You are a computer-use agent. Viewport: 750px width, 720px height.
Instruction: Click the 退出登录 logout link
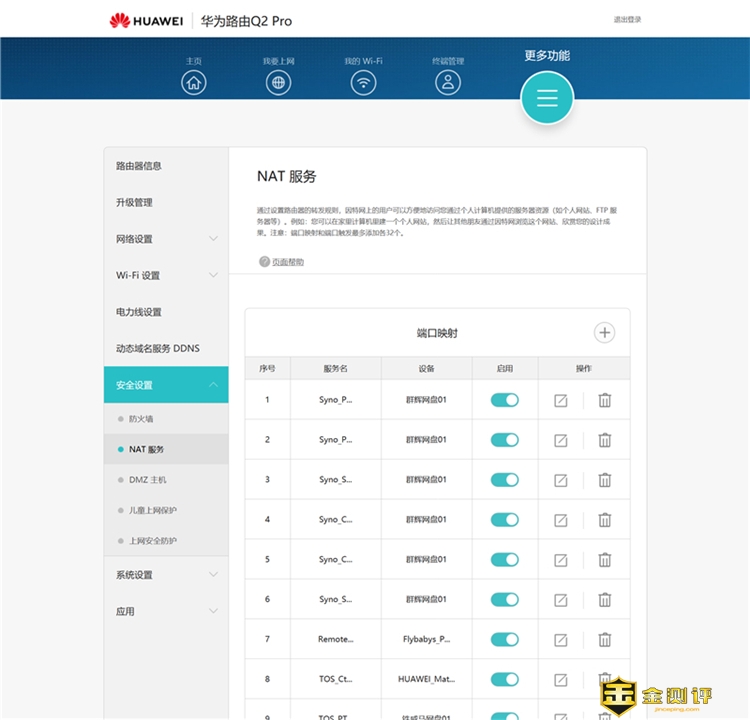pyautogui.click(x=627, y=19)
